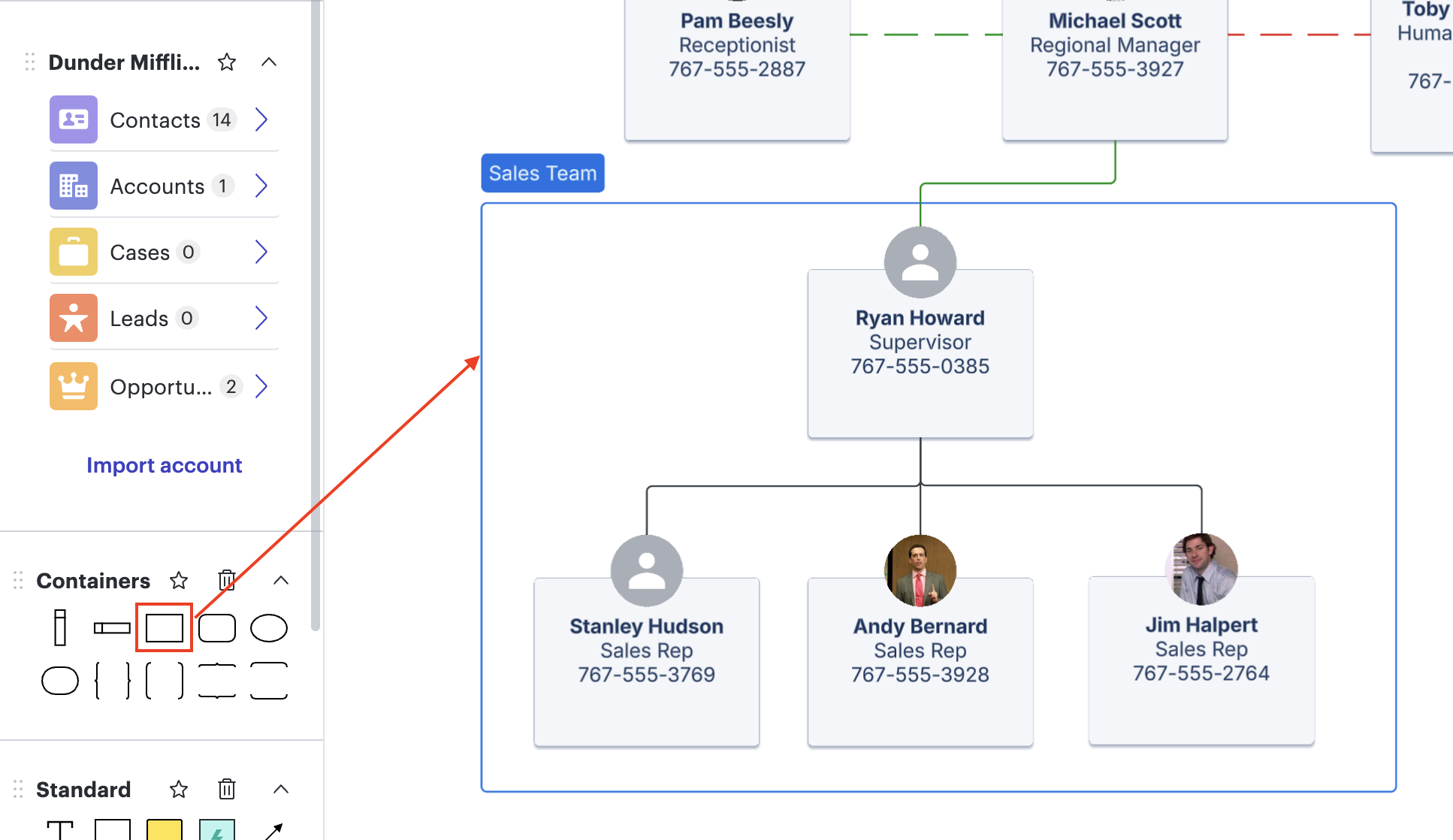Collapse the Containers shape section
Screen dimensions: 1453x840
(x=281, y=580)
